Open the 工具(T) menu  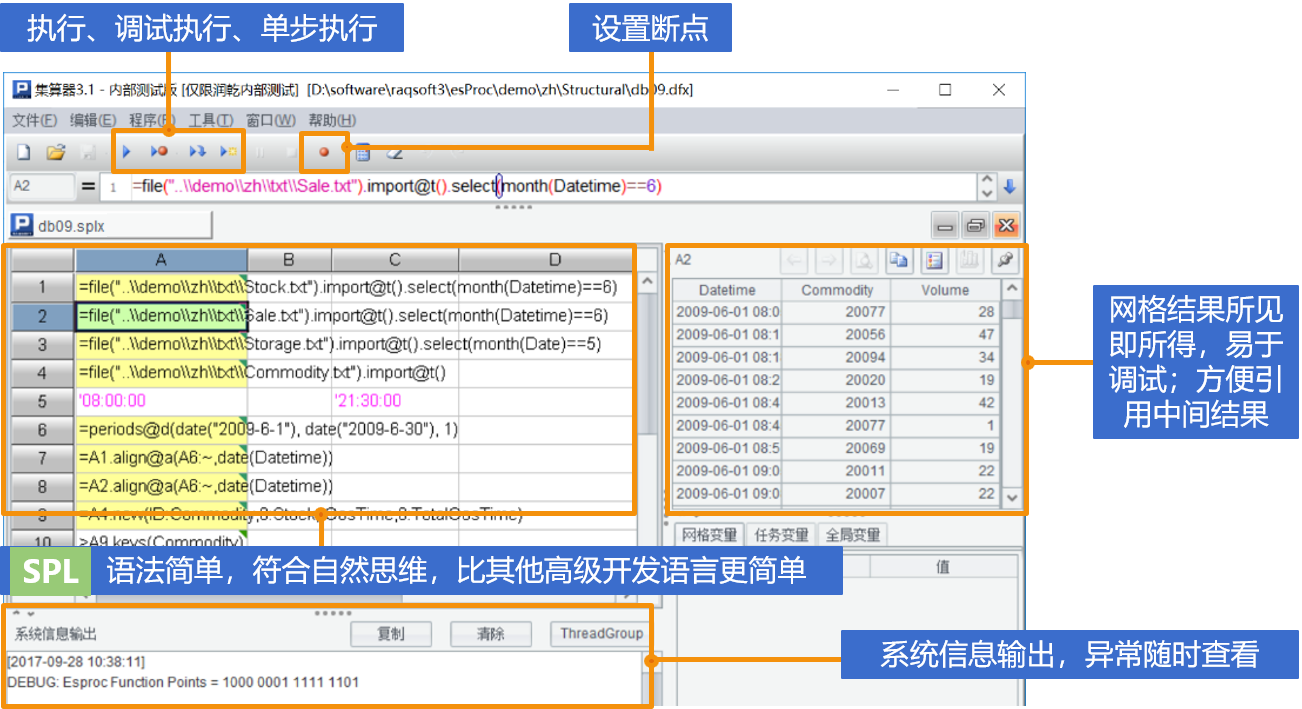tap(210, 120)
